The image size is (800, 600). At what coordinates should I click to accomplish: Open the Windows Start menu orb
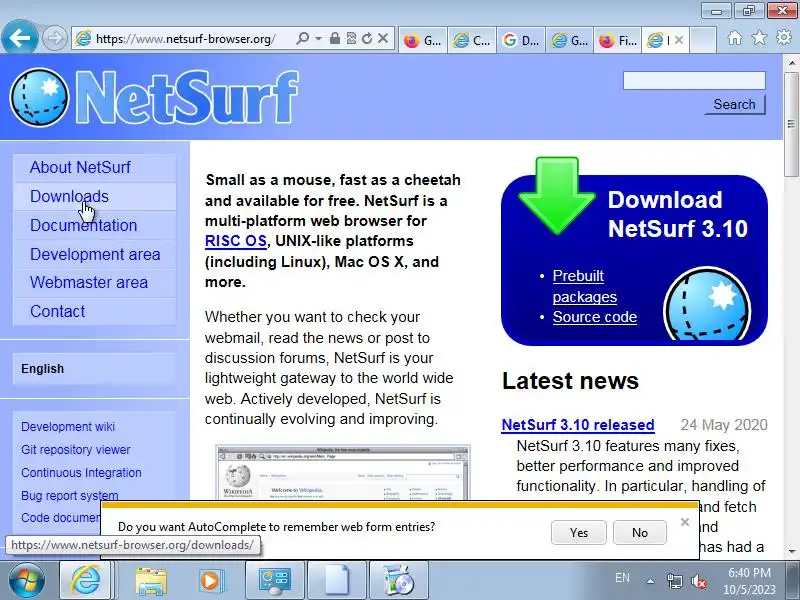[x=26, y=581]
